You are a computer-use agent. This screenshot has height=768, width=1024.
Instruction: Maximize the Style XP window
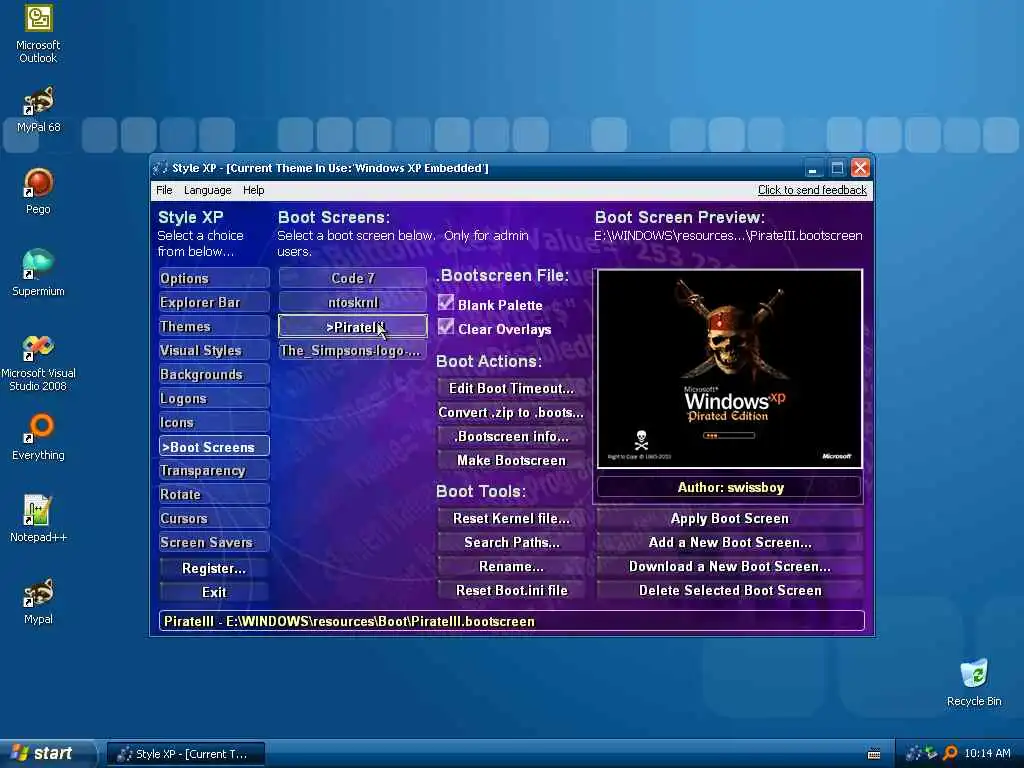(x=837, y=168)
